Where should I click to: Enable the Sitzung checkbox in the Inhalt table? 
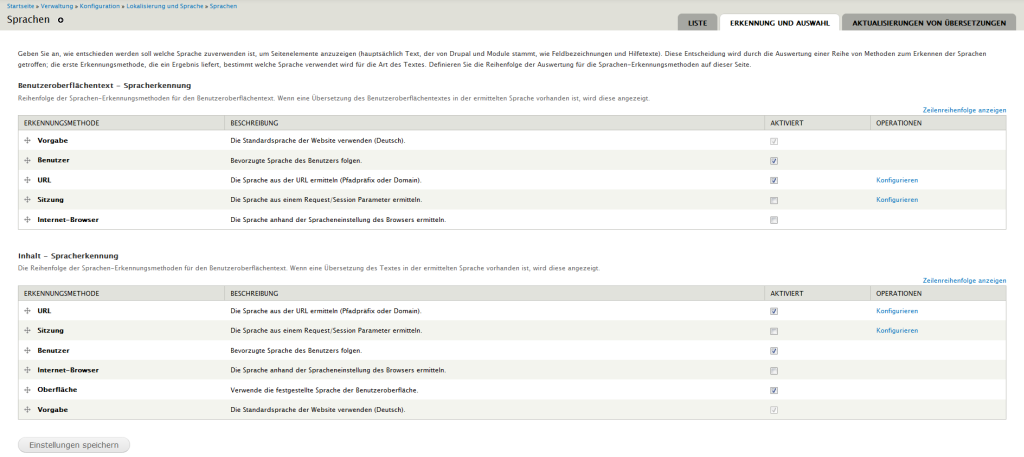click(x=774, y=331)
